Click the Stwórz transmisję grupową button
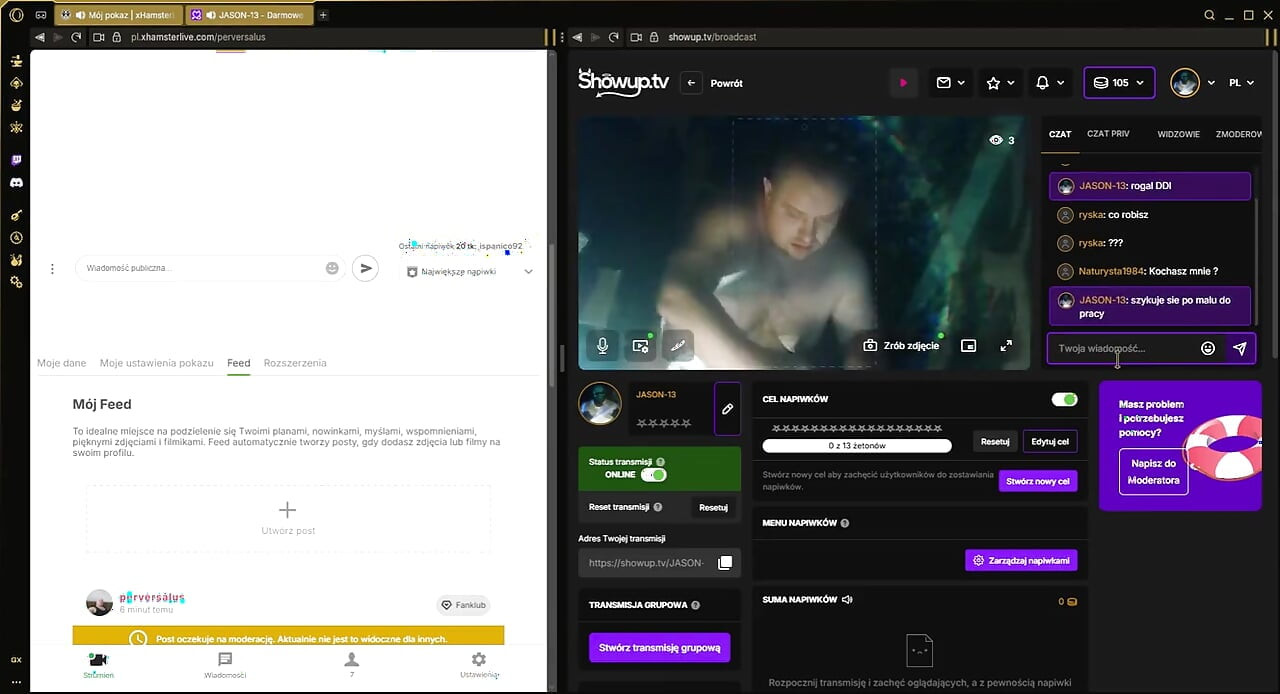The width and height of the screenshot is (1280, 694). [x=660, y=647]
